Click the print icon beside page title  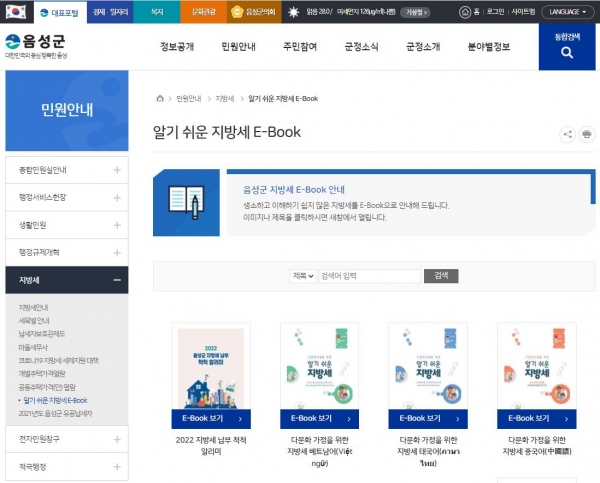586,134
